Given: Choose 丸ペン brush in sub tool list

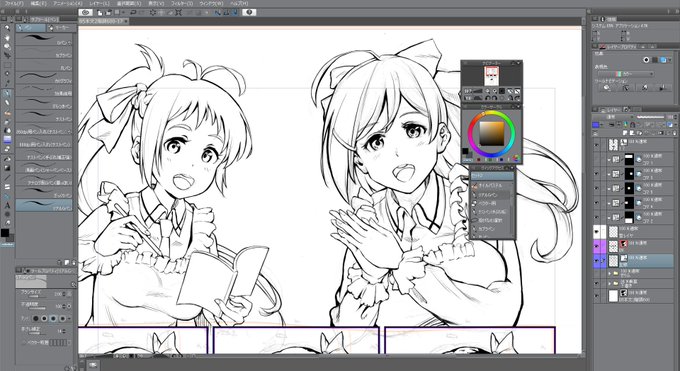Looking at the screenshot, I should [44, 65].
